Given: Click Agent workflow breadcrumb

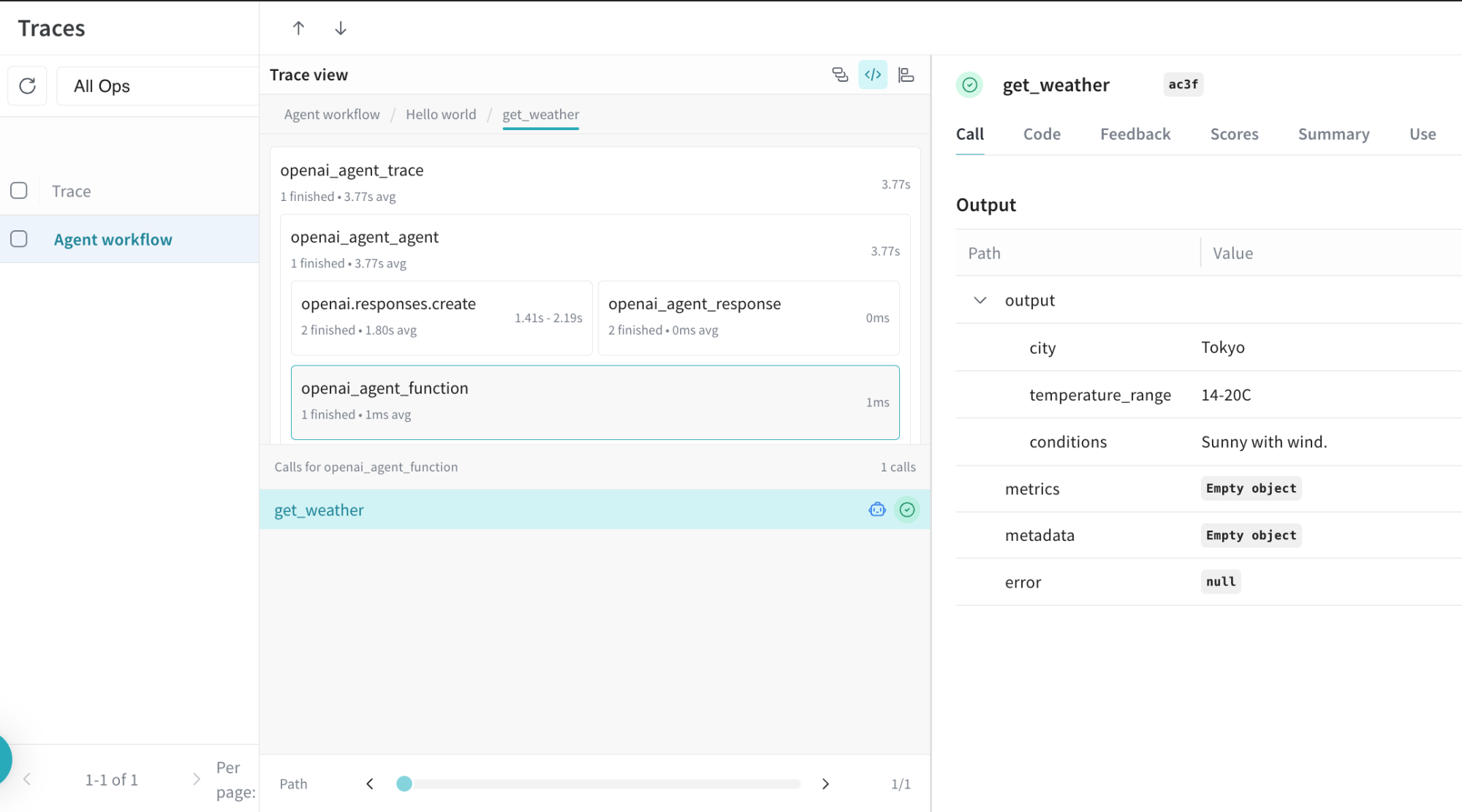Looking at the screenshot, I should [332, 115].
